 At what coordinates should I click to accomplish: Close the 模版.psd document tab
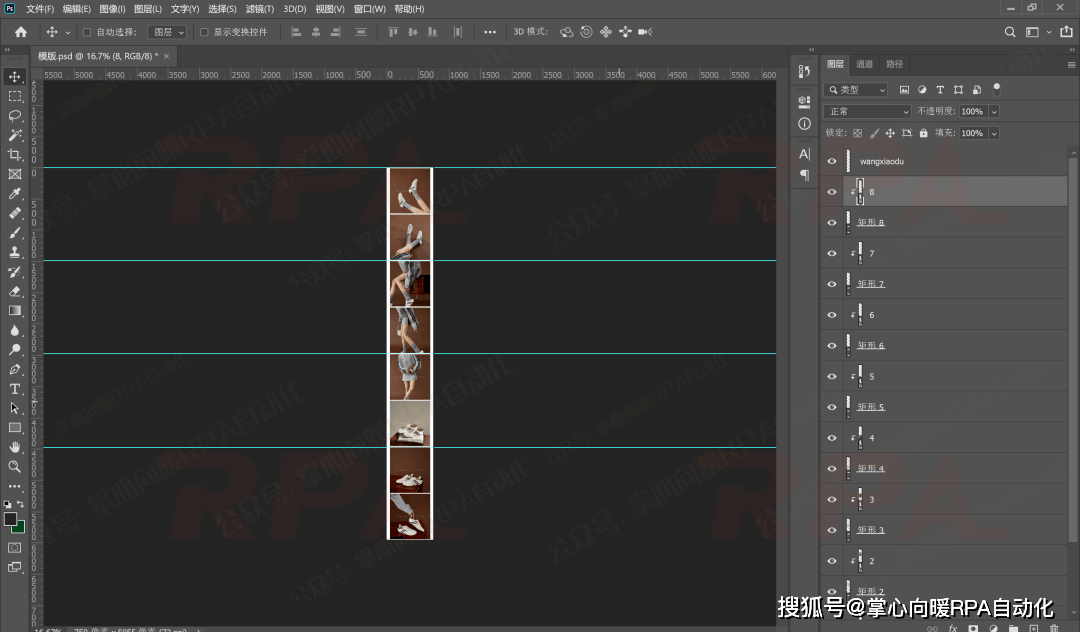click(x=166, y=56)
